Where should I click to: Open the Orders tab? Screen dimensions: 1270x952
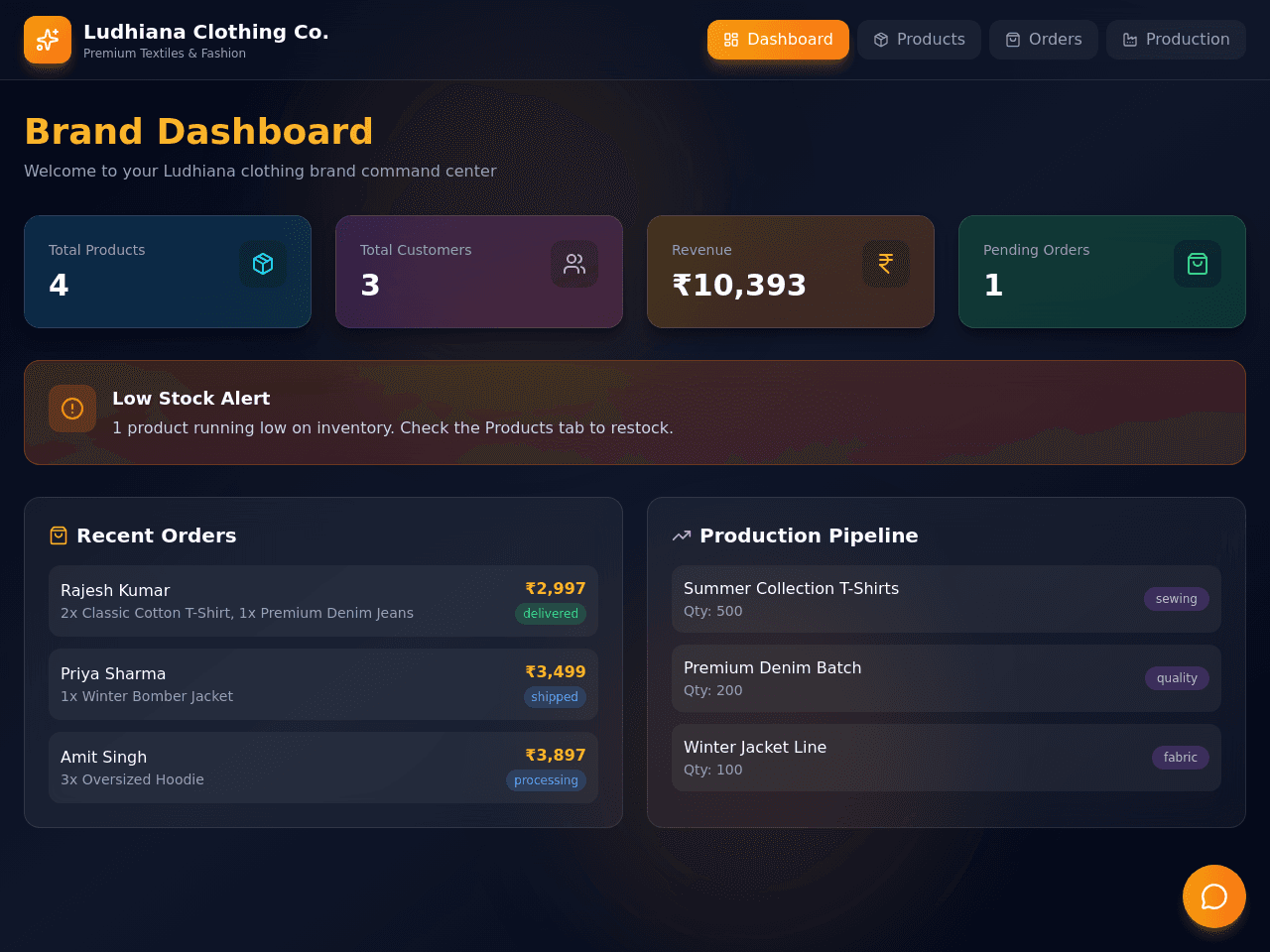(x=1044, y=40)
